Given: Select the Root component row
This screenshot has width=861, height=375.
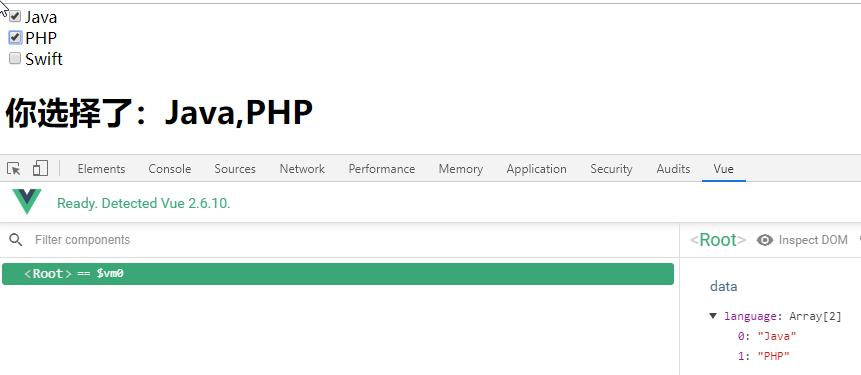Looking at the screenshot, I should click(x=338, y=273).
